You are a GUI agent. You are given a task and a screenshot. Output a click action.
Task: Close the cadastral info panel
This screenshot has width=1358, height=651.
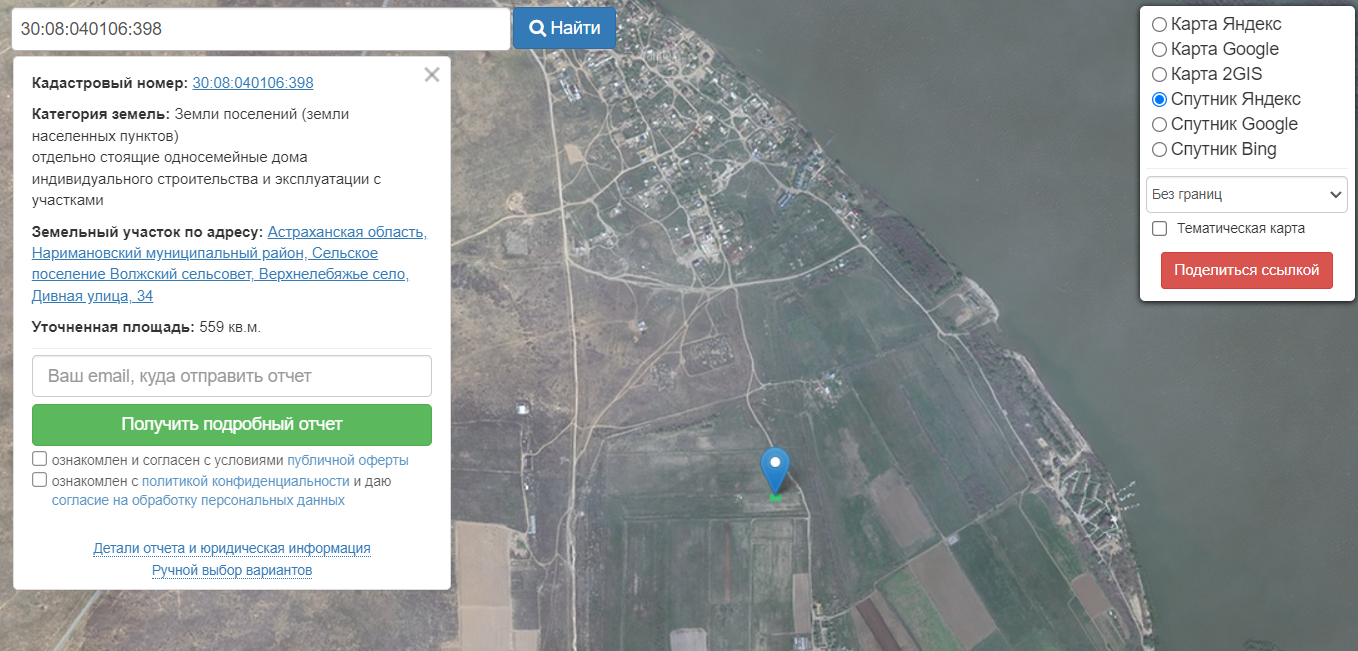[x=432, y=75]
